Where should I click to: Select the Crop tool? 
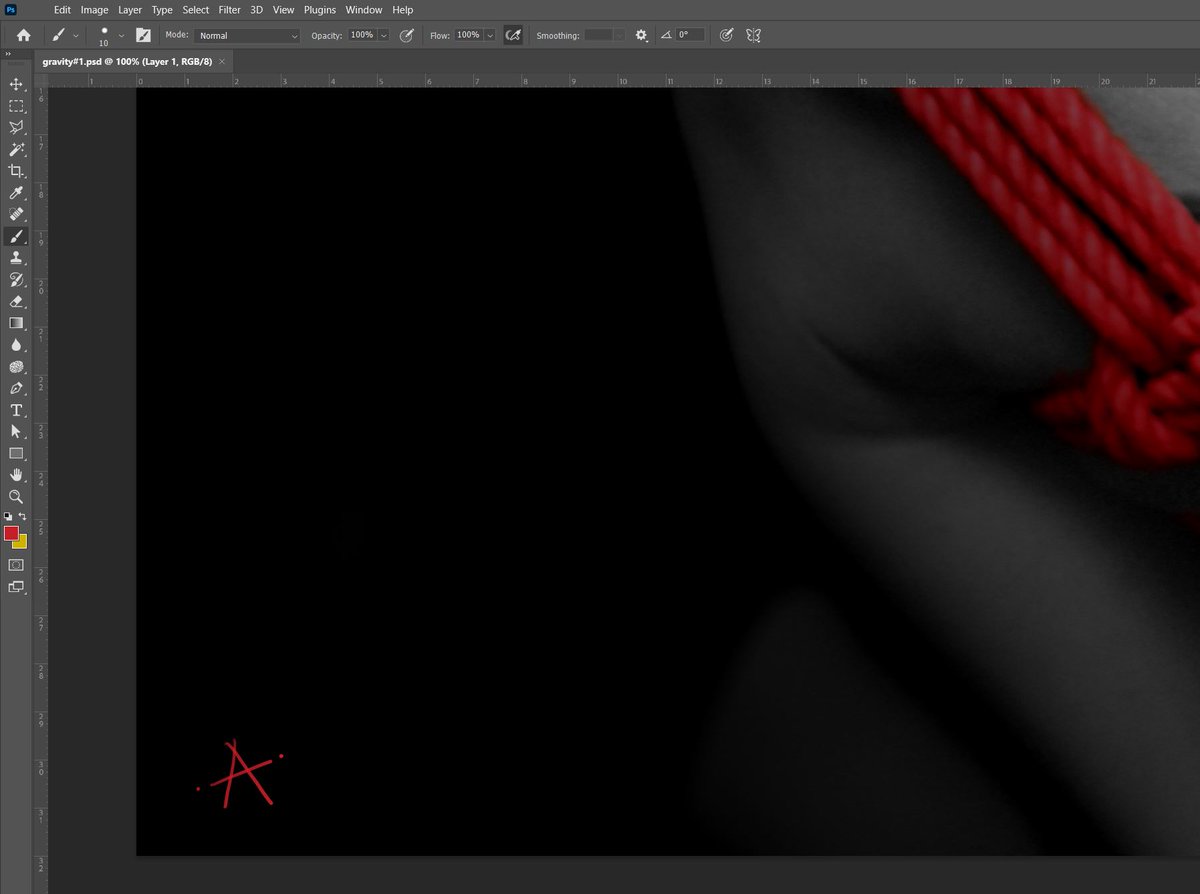coord(16,171)
